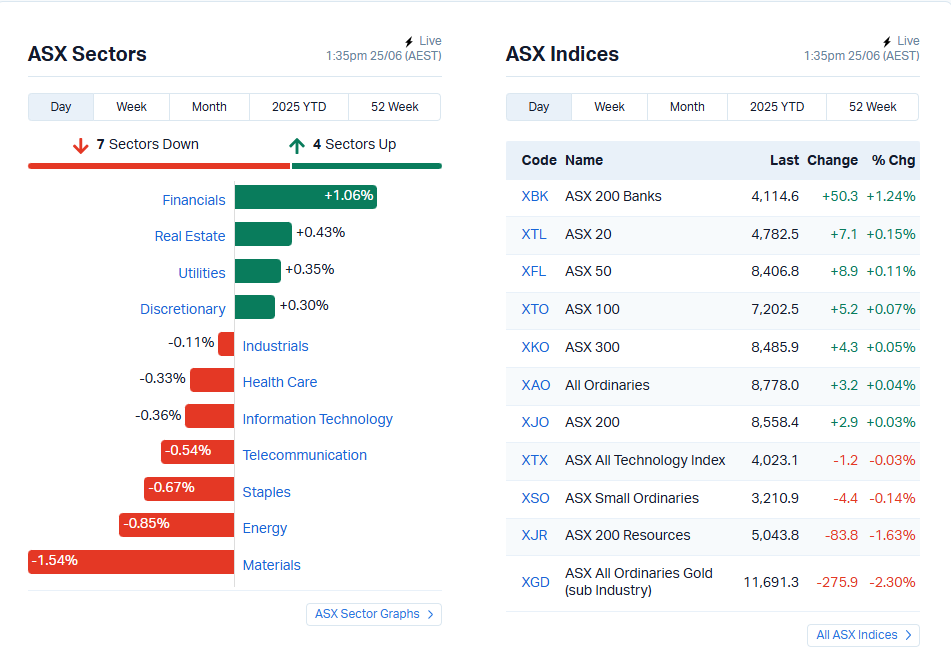Screen dimensions: 951x670
Task: Open the XTX index code link
Action: click(x=535, y=460)
